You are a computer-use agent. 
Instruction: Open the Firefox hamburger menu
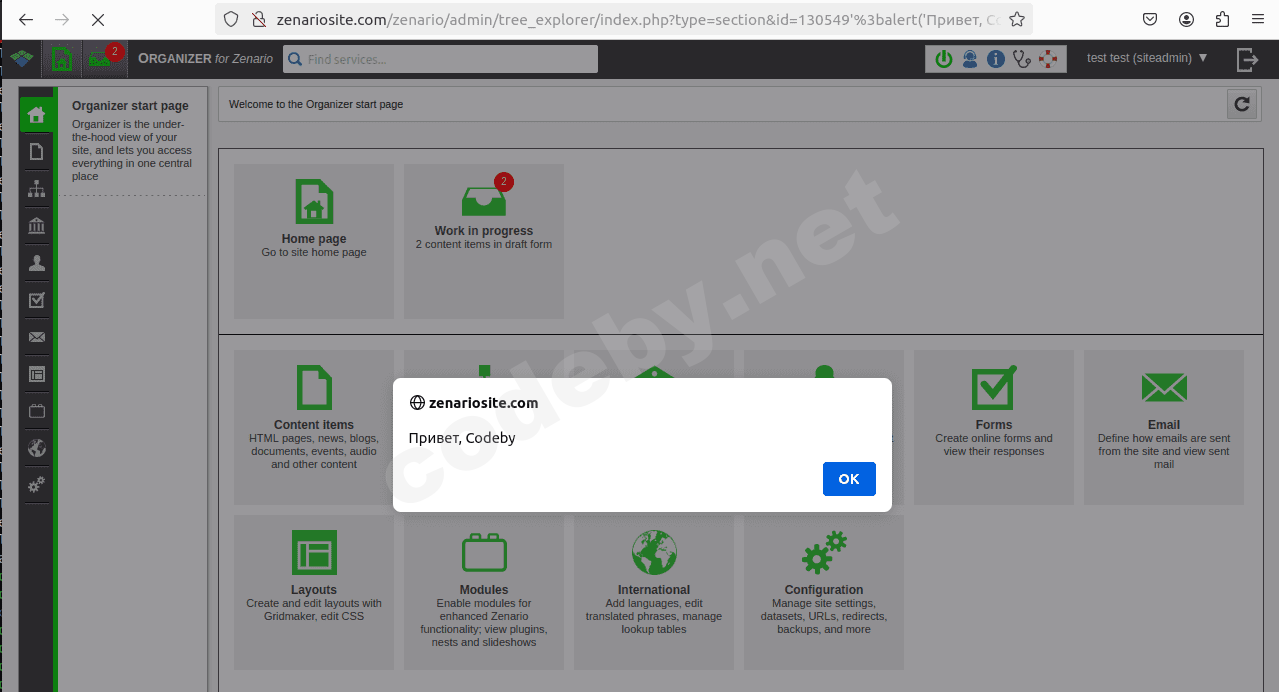1258,19
